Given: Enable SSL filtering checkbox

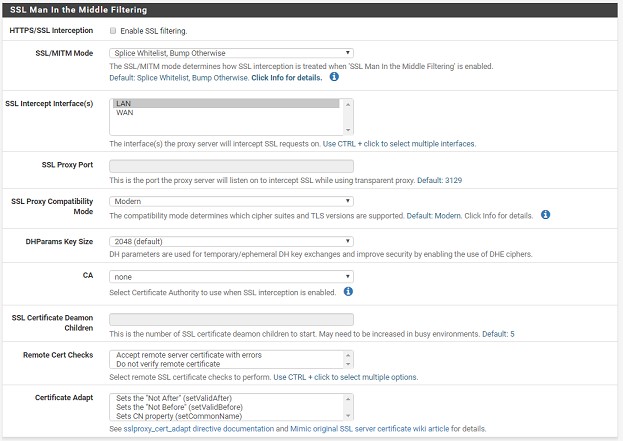Looking at the screenshot, I should coord(113,31).
